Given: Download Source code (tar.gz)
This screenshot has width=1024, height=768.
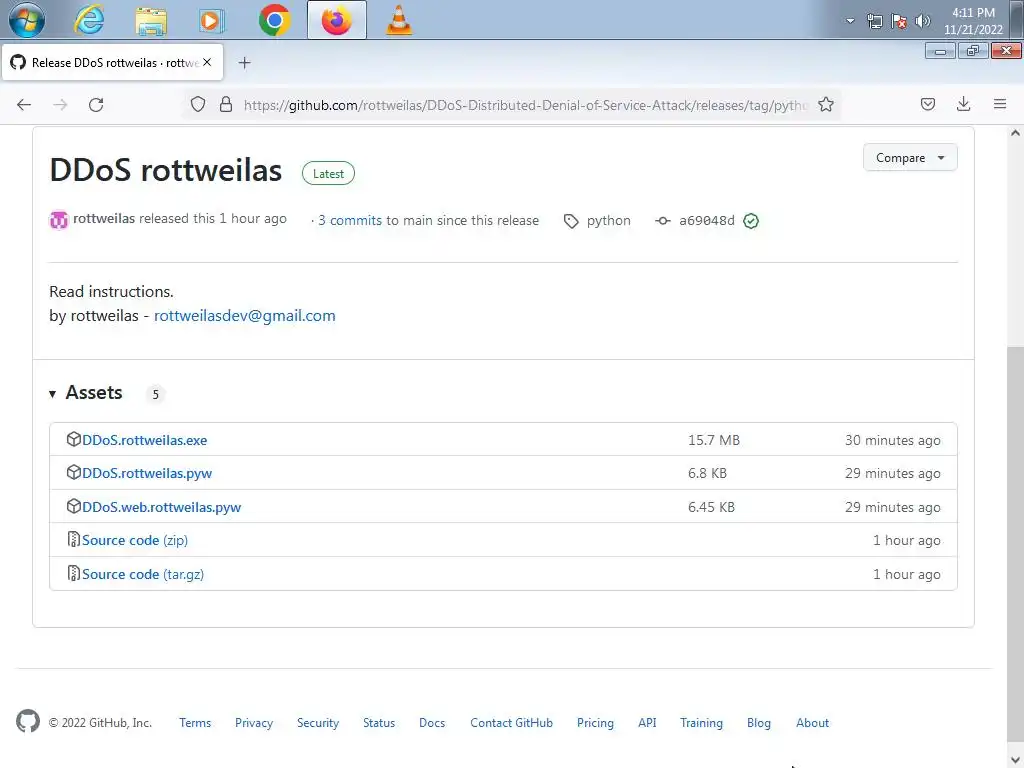Looking at the screenshot, I should (143, 575).
